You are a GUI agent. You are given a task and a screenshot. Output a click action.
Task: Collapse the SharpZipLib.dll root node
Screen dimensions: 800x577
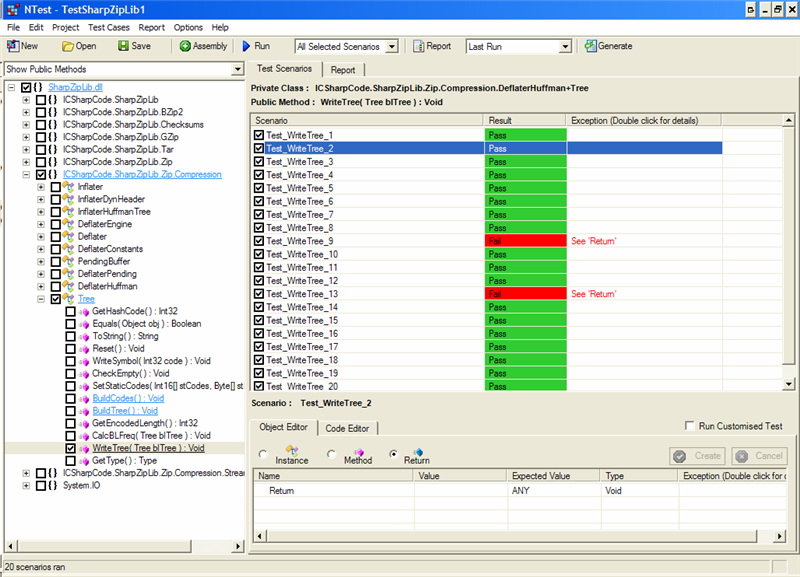12,87
